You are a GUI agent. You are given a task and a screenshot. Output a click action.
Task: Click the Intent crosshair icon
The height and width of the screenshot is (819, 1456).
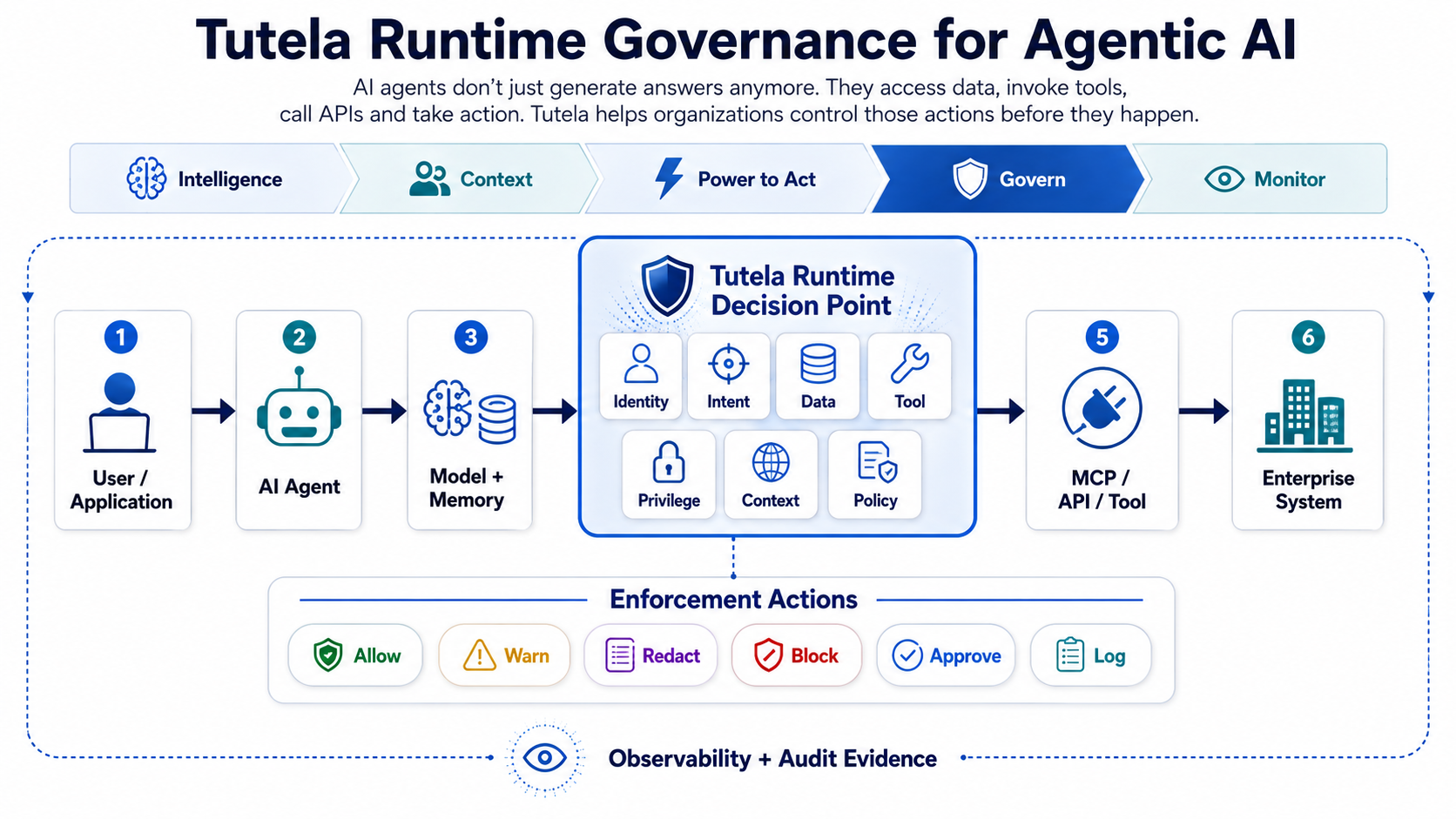pos(729,364)
